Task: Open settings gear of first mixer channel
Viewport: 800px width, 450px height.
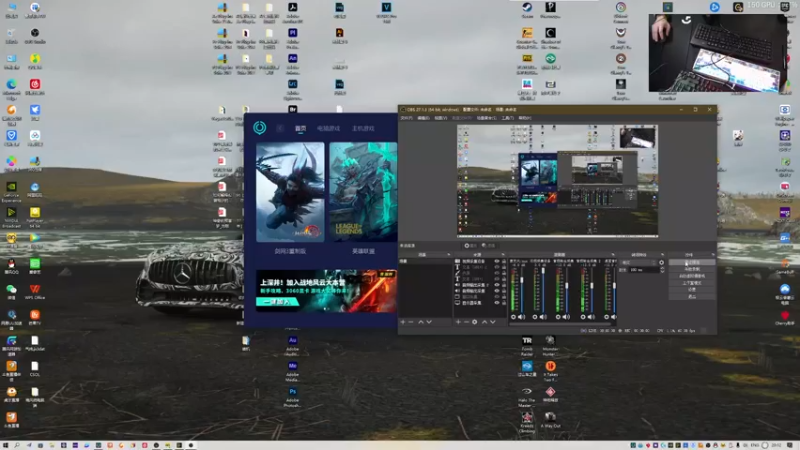Action: point(514,317)
